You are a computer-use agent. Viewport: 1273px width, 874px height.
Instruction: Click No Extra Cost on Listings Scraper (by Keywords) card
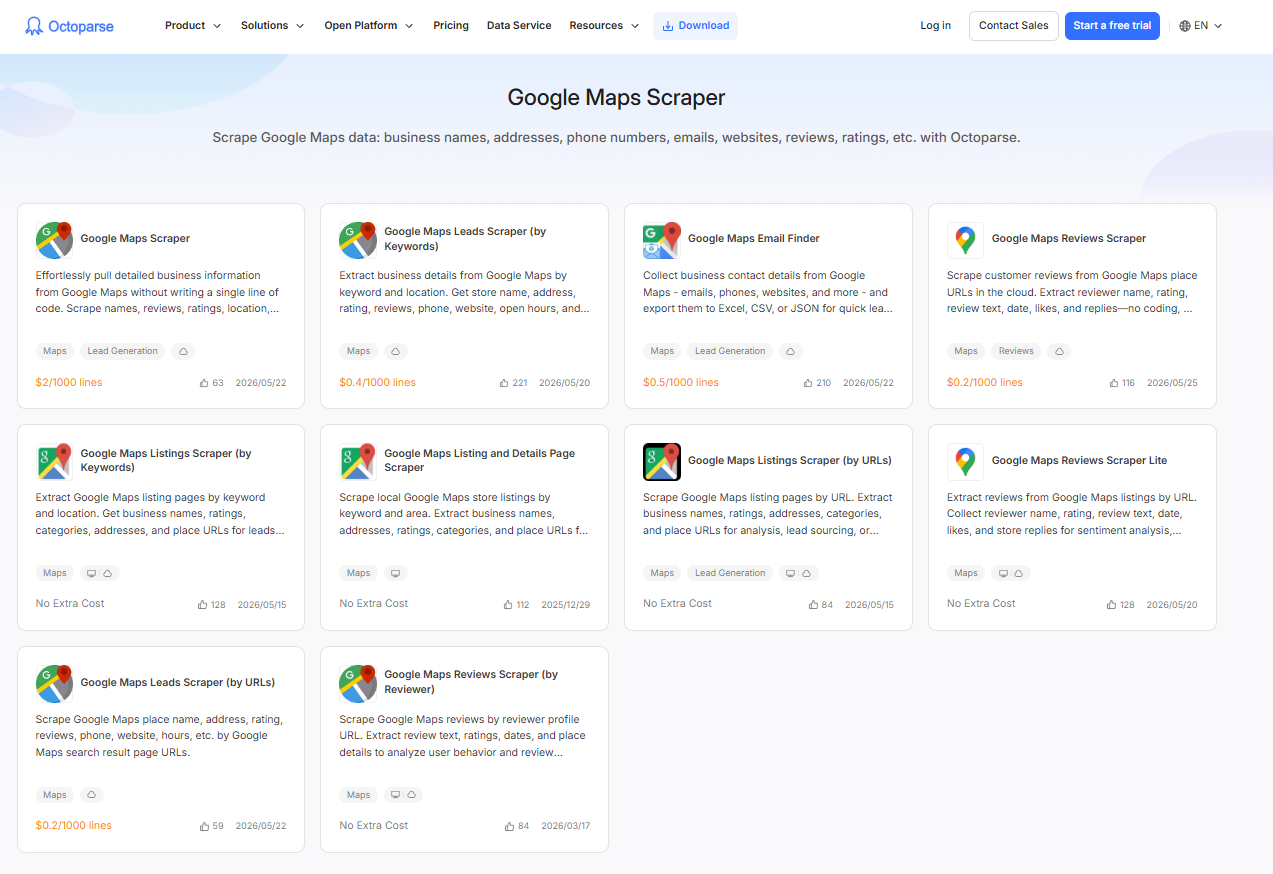coord(70,604)
